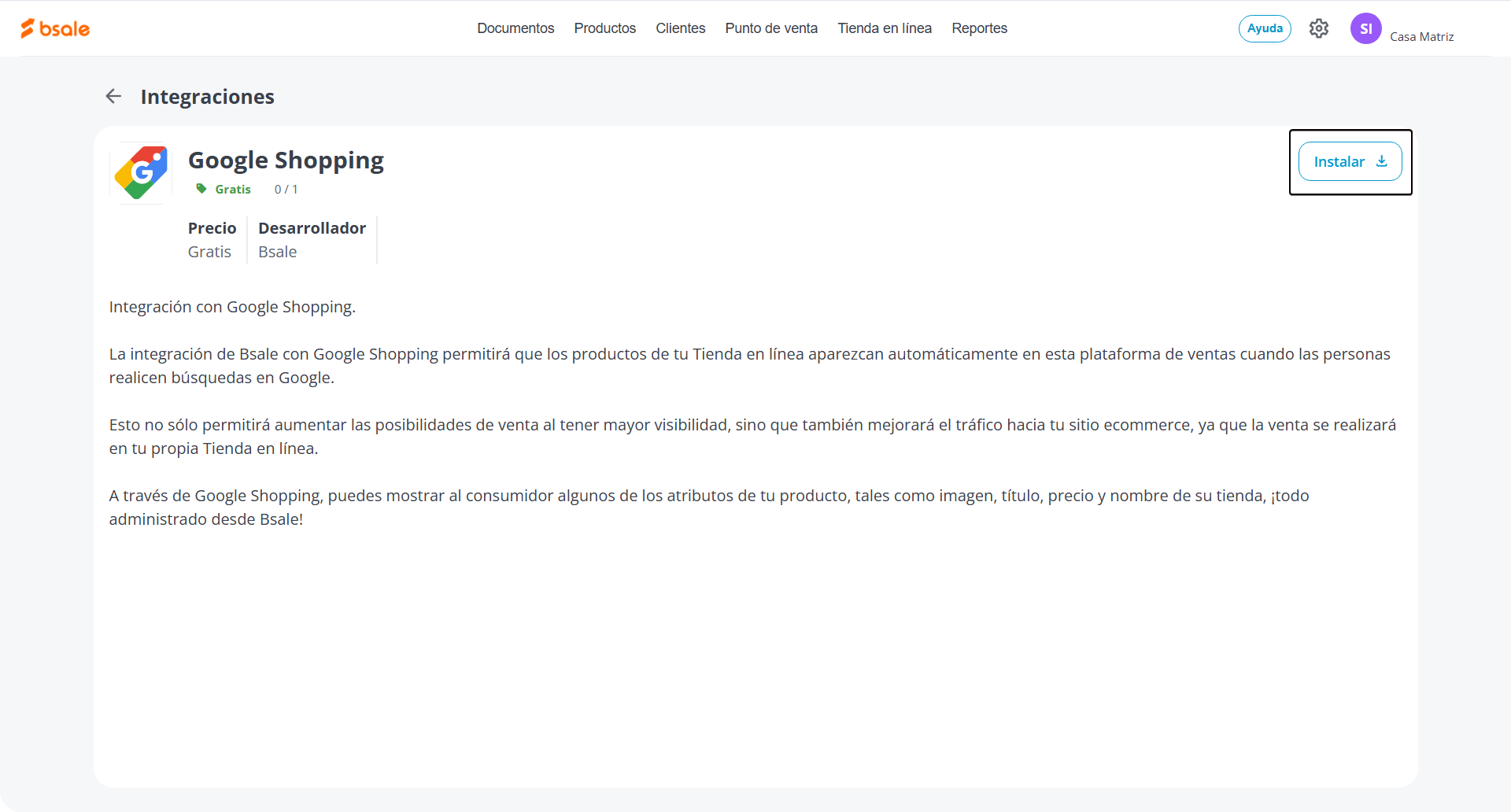Click the Desarrollador label
The width and height of the screenshot is (1511, 812).
[312, 228]
